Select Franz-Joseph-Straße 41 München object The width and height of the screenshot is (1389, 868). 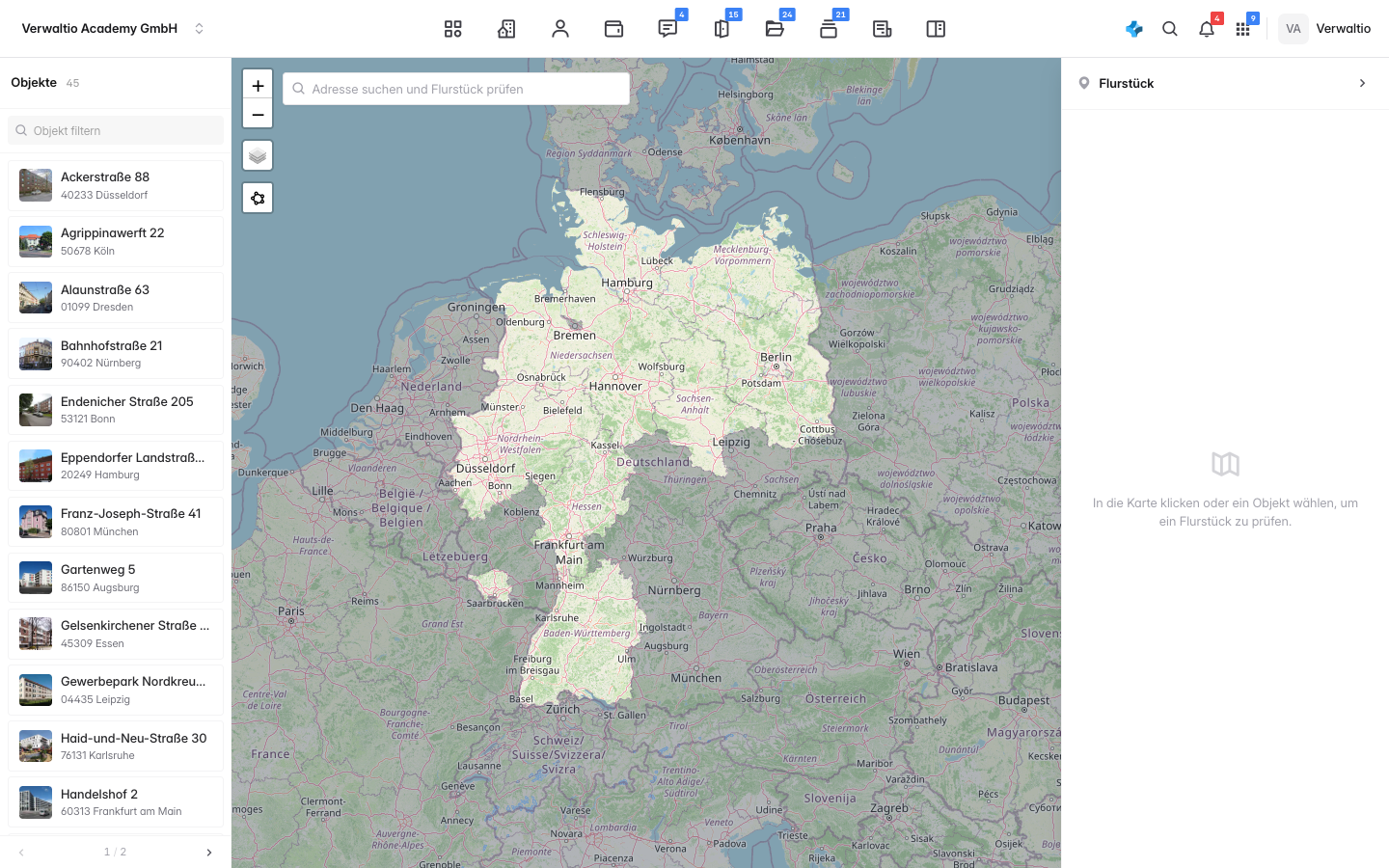pos(116,522)
